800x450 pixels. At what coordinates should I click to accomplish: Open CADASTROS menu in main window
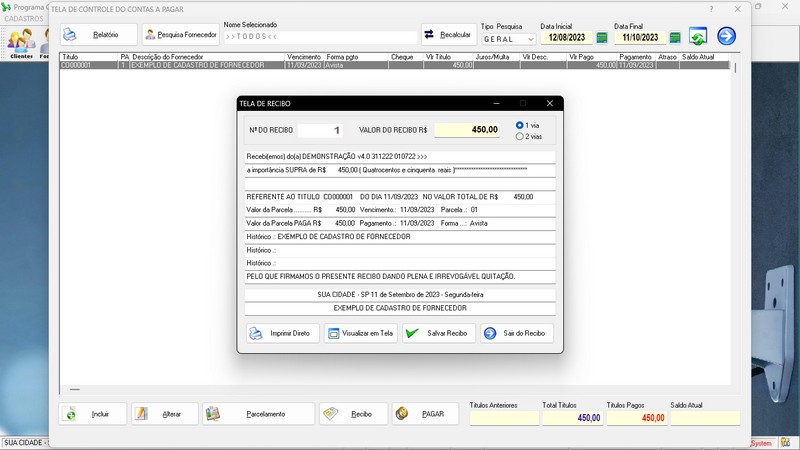point(23,18)
